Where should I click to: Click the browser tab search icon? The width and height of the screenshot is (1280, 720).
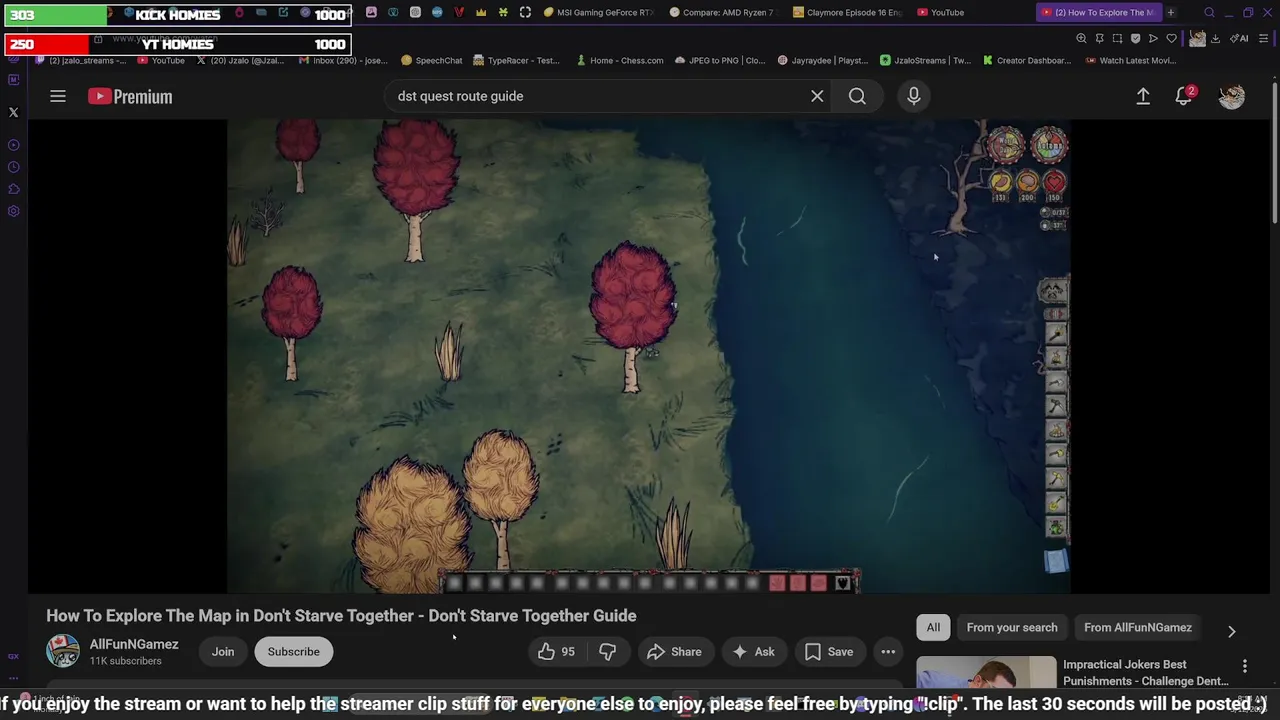1209,13
